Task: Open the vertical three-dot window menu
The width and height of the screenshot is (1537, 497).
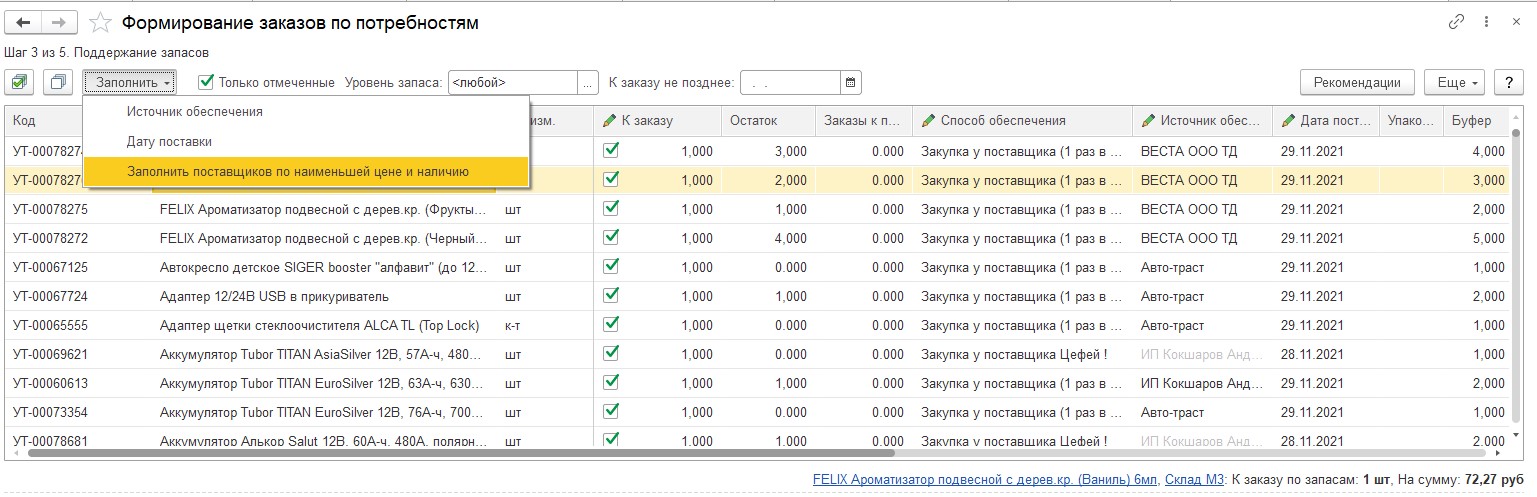Action: (1484, 22)
